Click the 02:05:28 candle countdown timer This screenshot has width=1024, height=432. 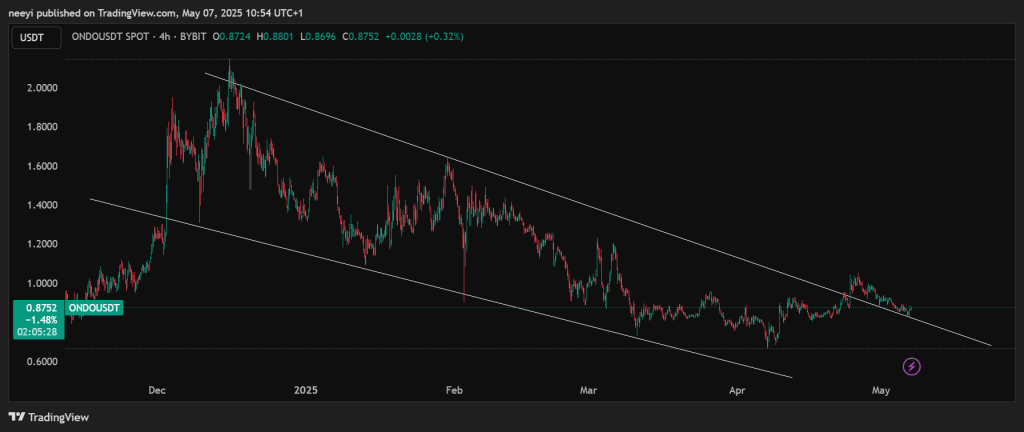coord(39,332)
